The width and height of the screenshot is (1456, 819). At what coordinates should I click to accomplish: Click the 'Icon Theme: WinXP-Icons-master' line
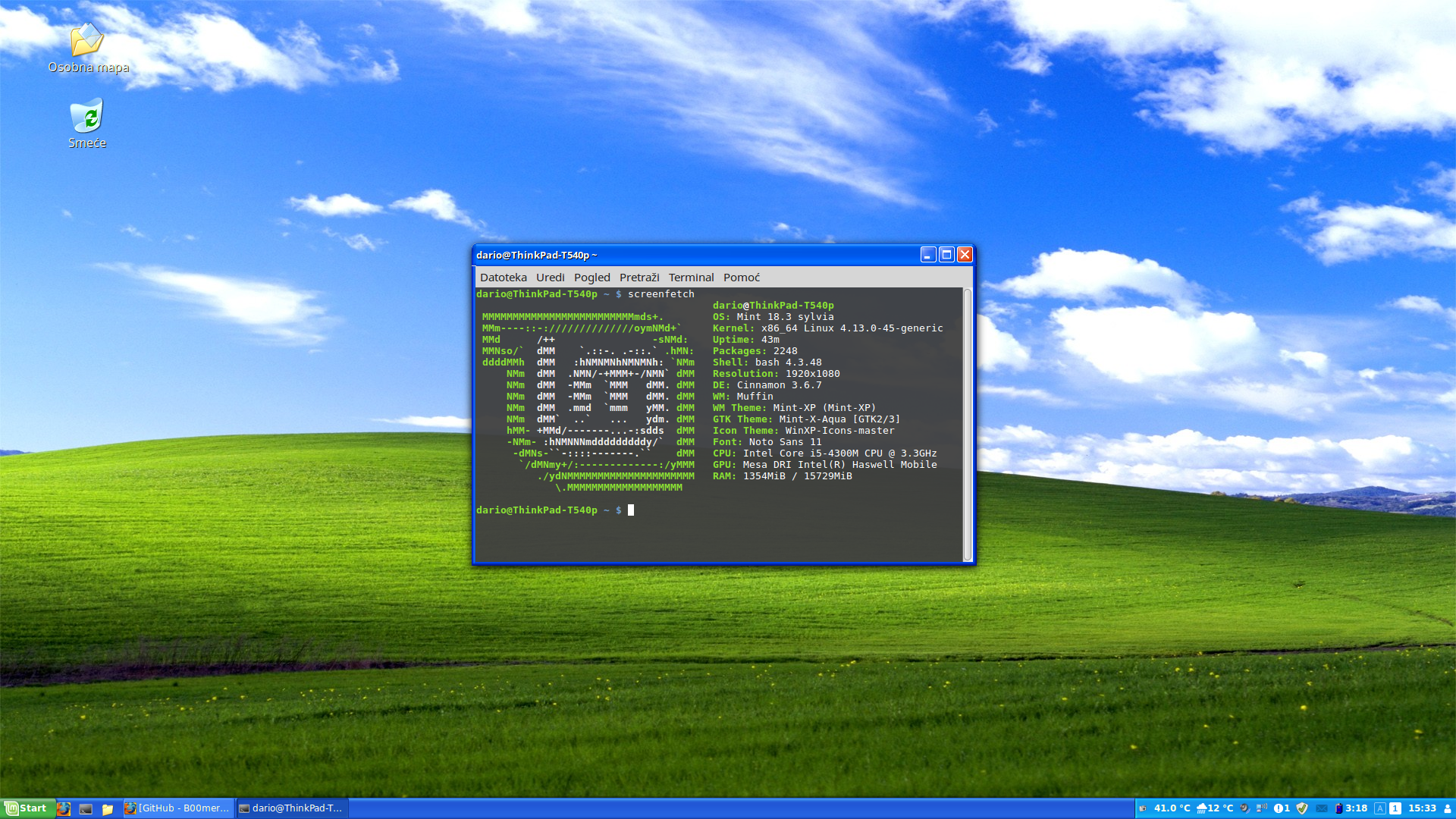click(803, 431)
